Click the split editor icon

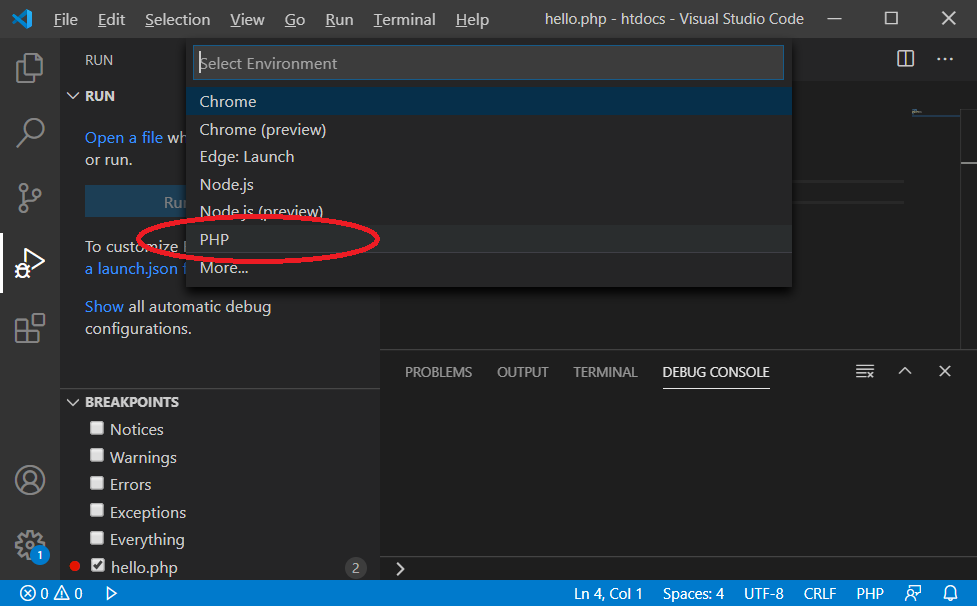point(905,59)
